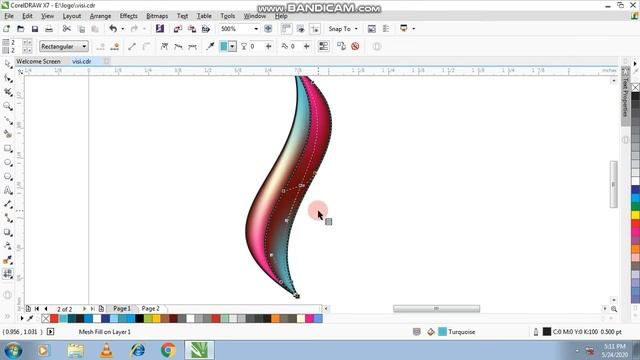Add a new page after the current page
Viewport: 640px width, 360px height.
tap(101, 309)
